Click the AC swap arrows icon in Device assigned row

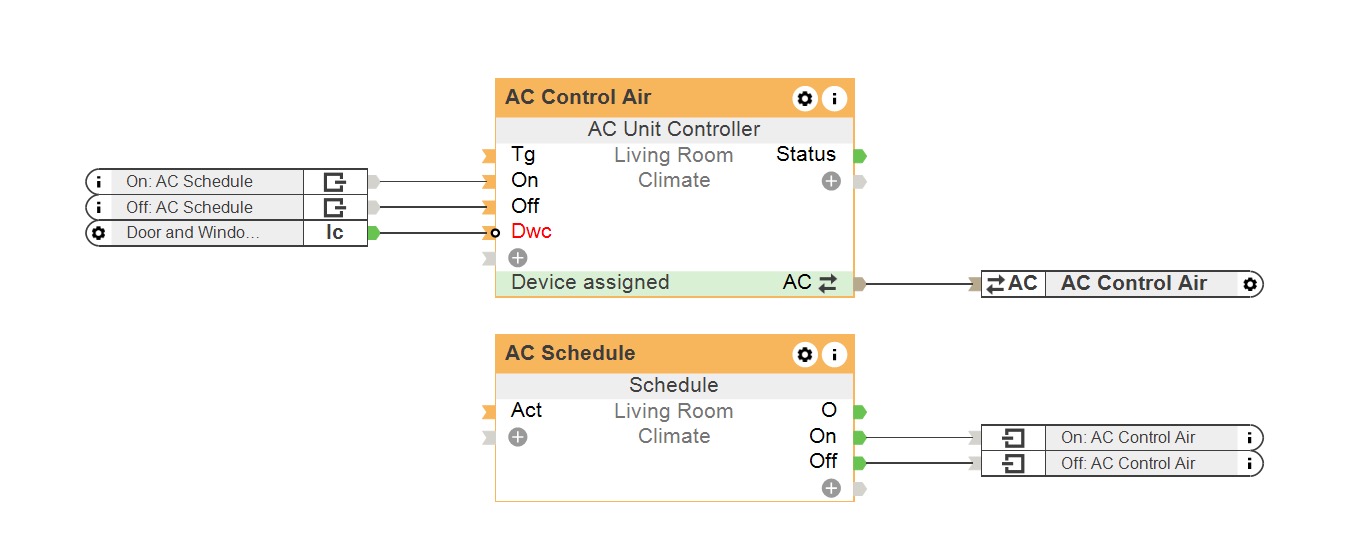pos(827,283)
